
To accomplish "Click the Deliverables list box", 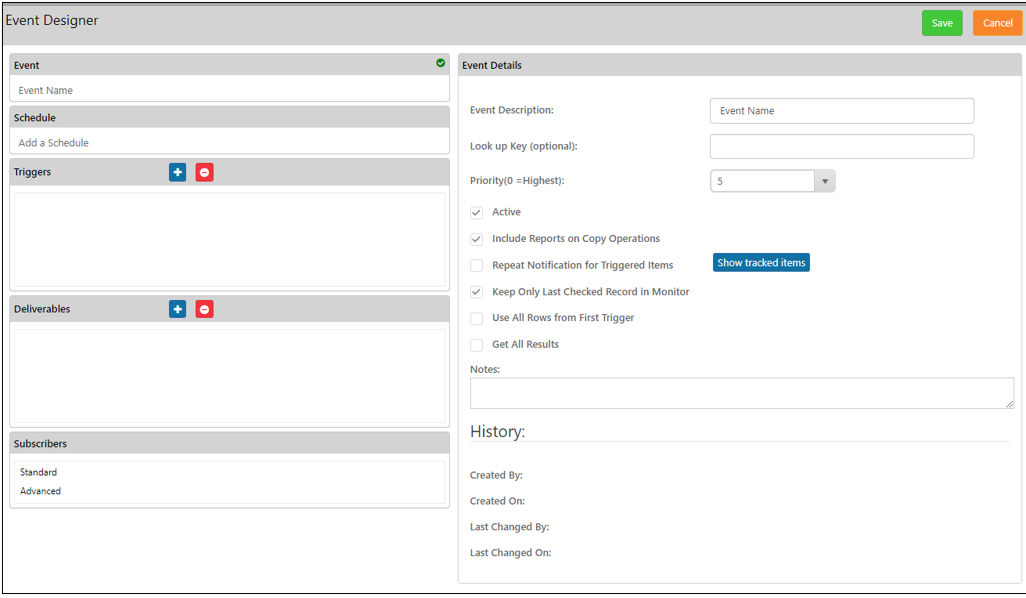I will pyautogui.click(x=229, y=376).
